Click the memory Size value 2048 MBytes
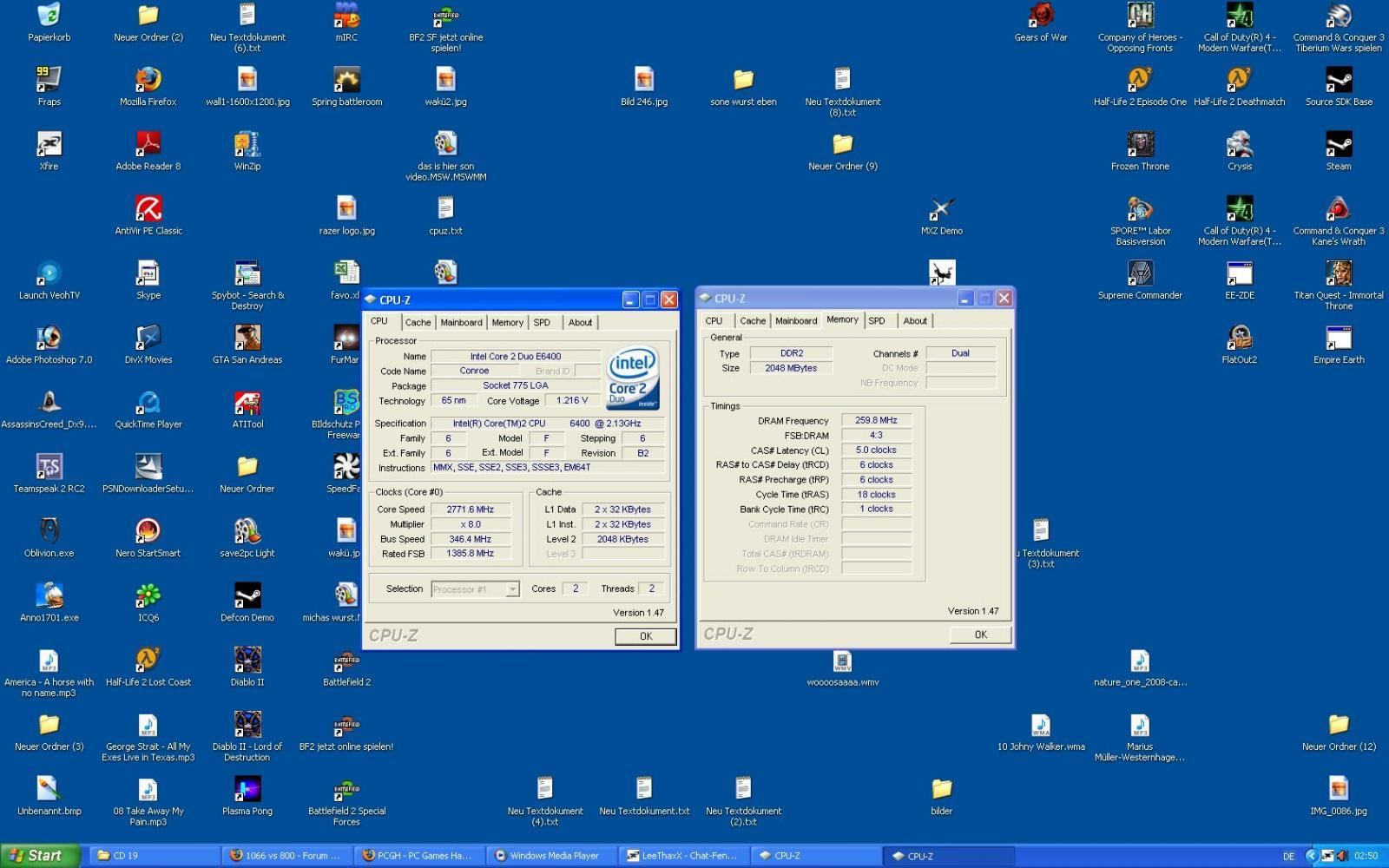This screenshot has height=868, width=1389. point(791,368)
